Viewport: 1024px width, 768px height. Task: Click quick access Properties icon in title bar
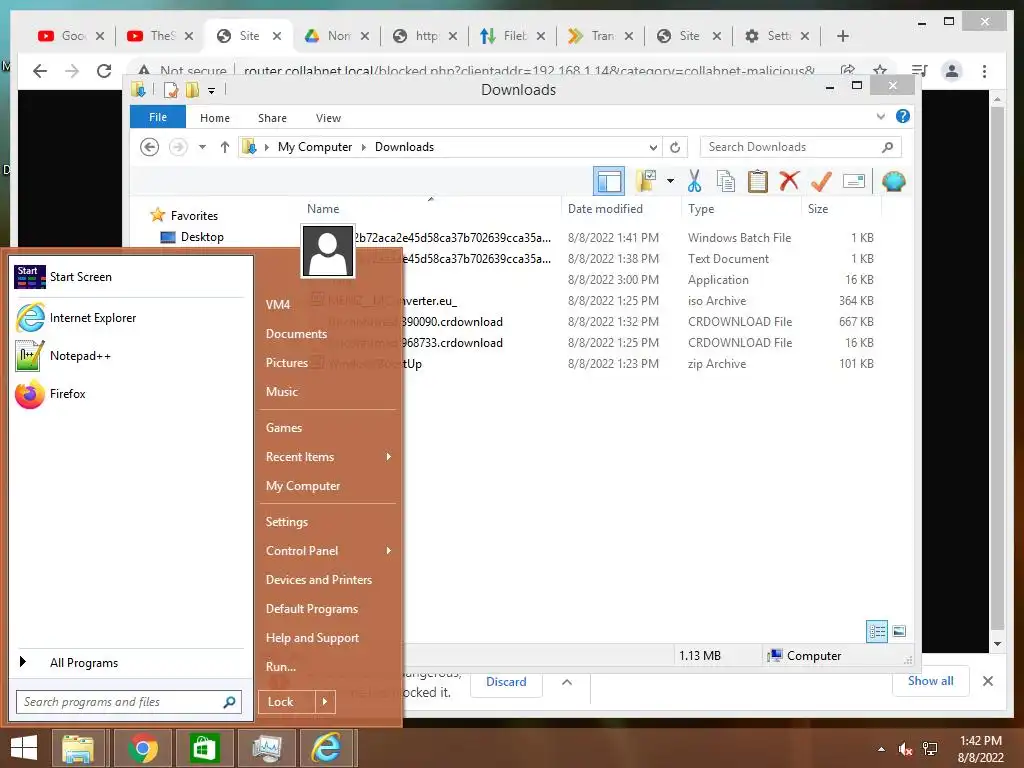pos(170,89)
